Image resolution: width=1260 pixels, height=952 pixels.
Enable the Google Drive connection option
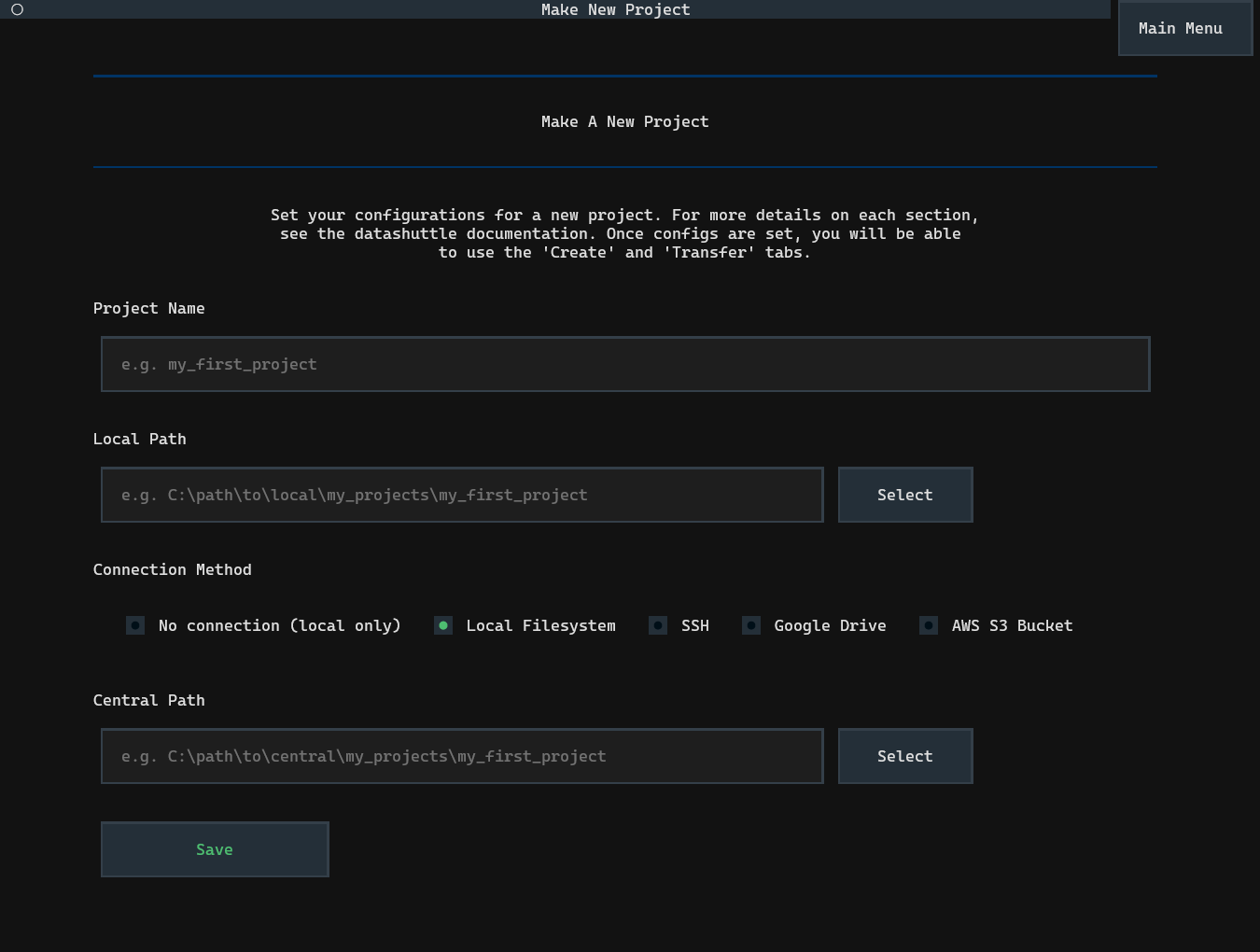point(752,625)
